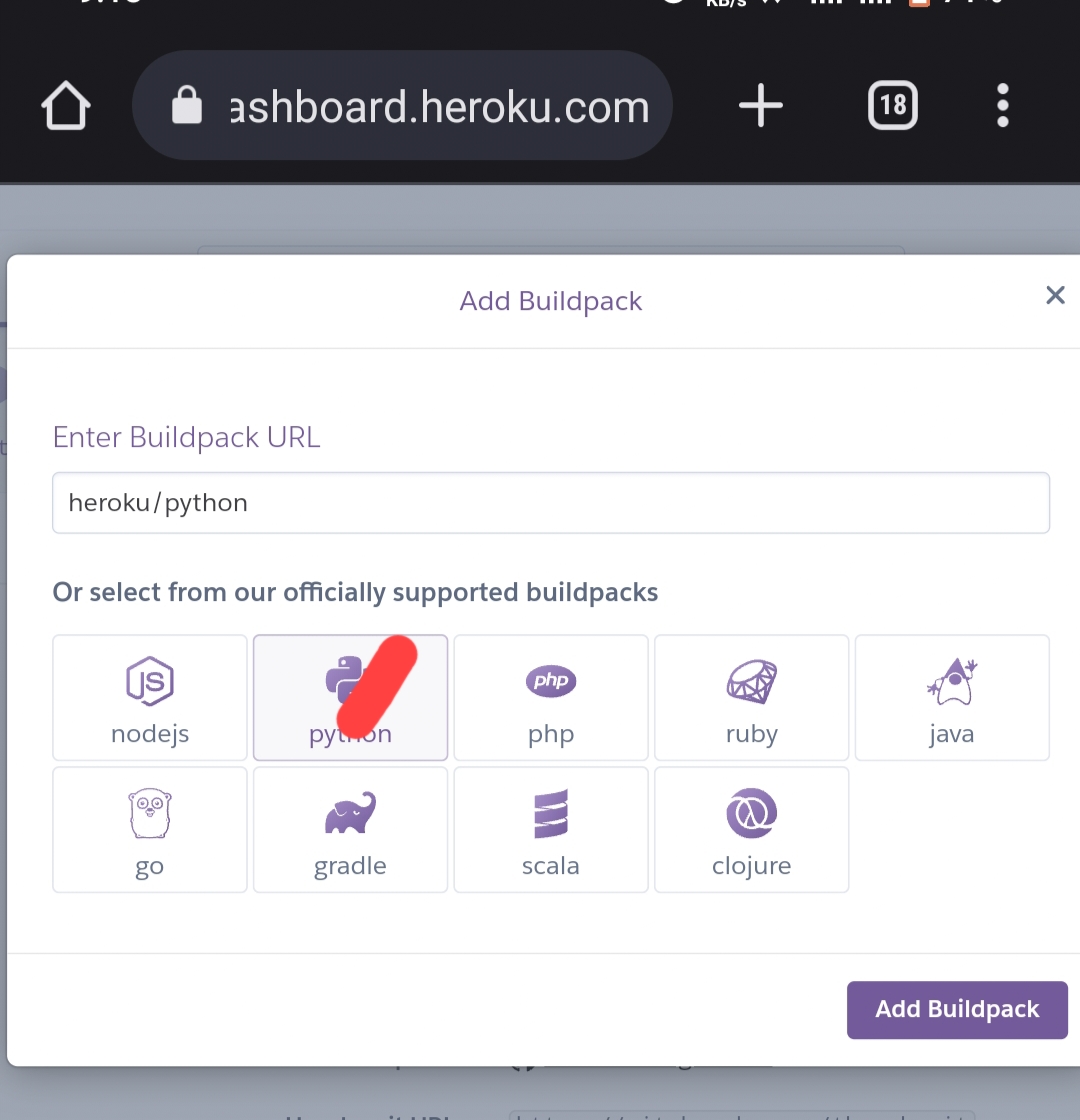The height and width of the screenshot is (1120, 1080).
Task: Open the browser overflow menu
Action: click(x=1002, y=105)
